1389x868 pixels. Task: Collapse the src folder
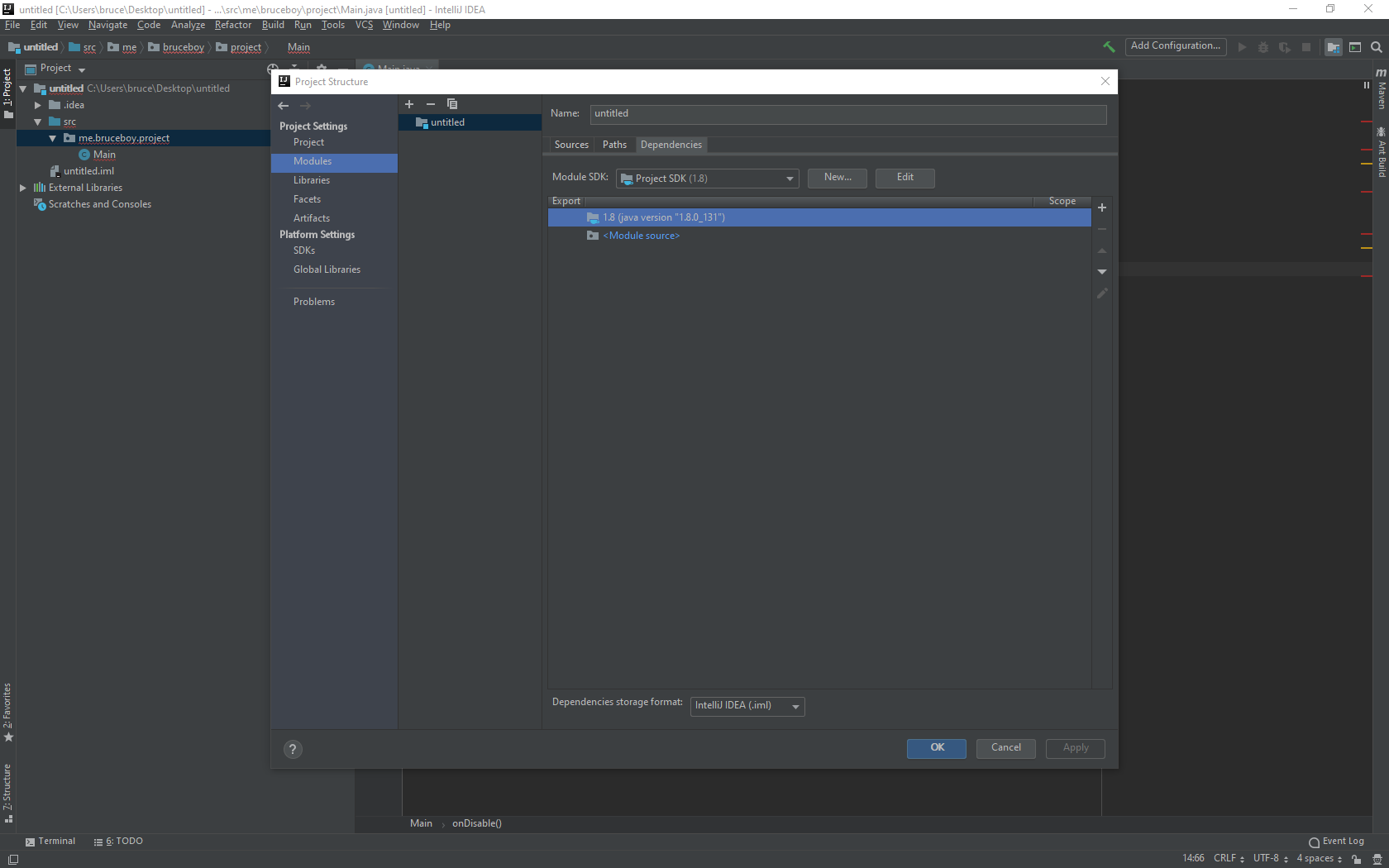[x=38, y=122]
